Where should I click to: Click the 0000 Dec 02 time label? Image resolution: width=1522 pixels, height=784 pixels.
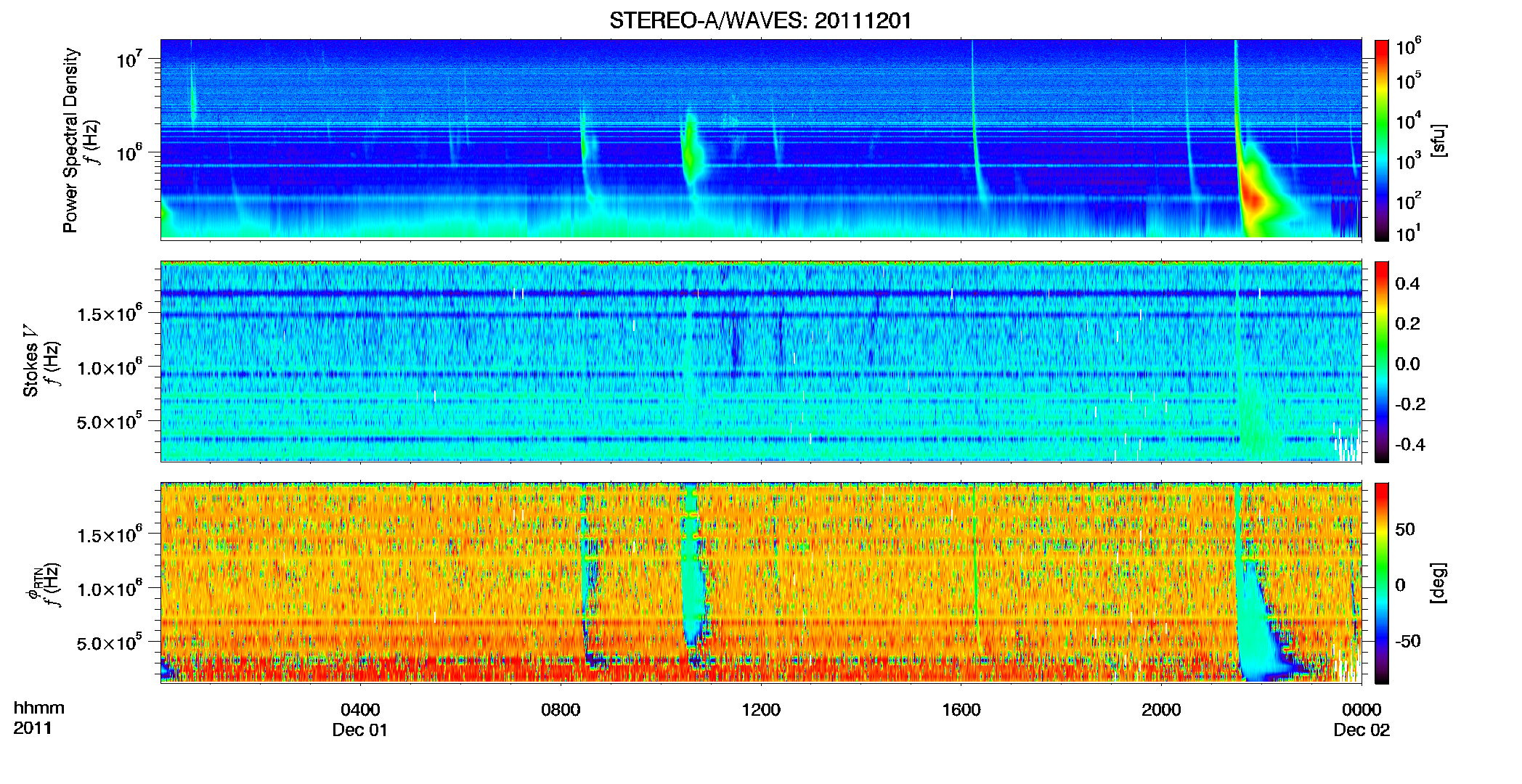[1362, 719]
